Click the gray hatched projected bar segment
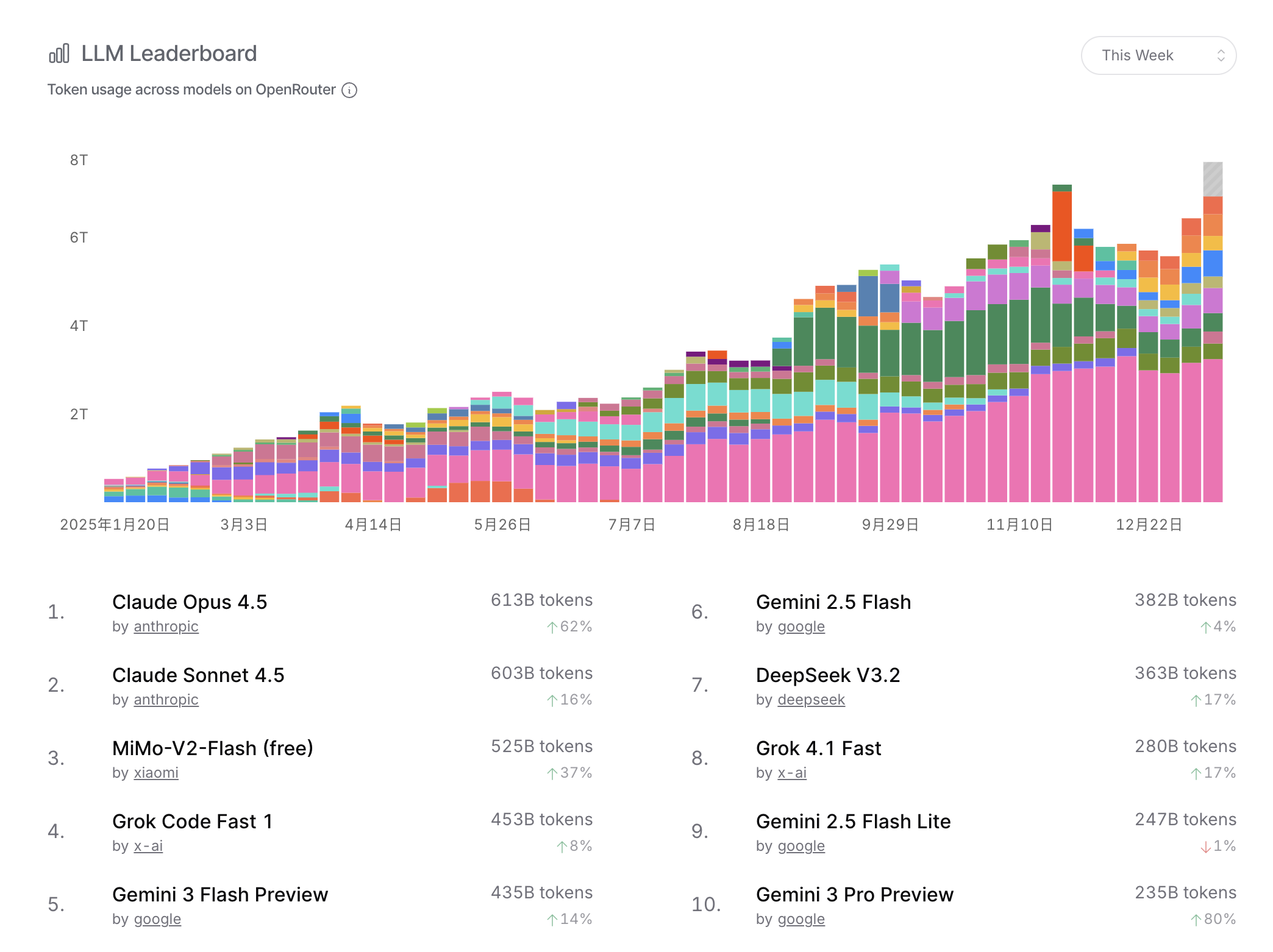Viewport: 1273px width, 952px height. [x=1212, y=179]
